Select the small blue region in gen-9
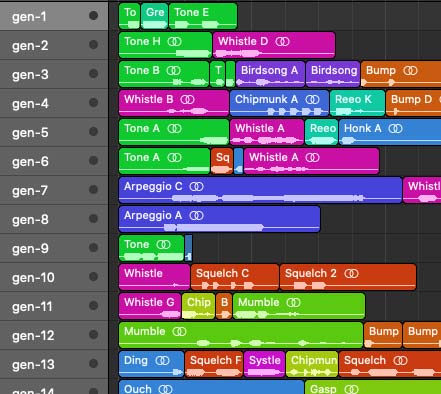This screenshot has width=441, height=394. click(188, 248)
